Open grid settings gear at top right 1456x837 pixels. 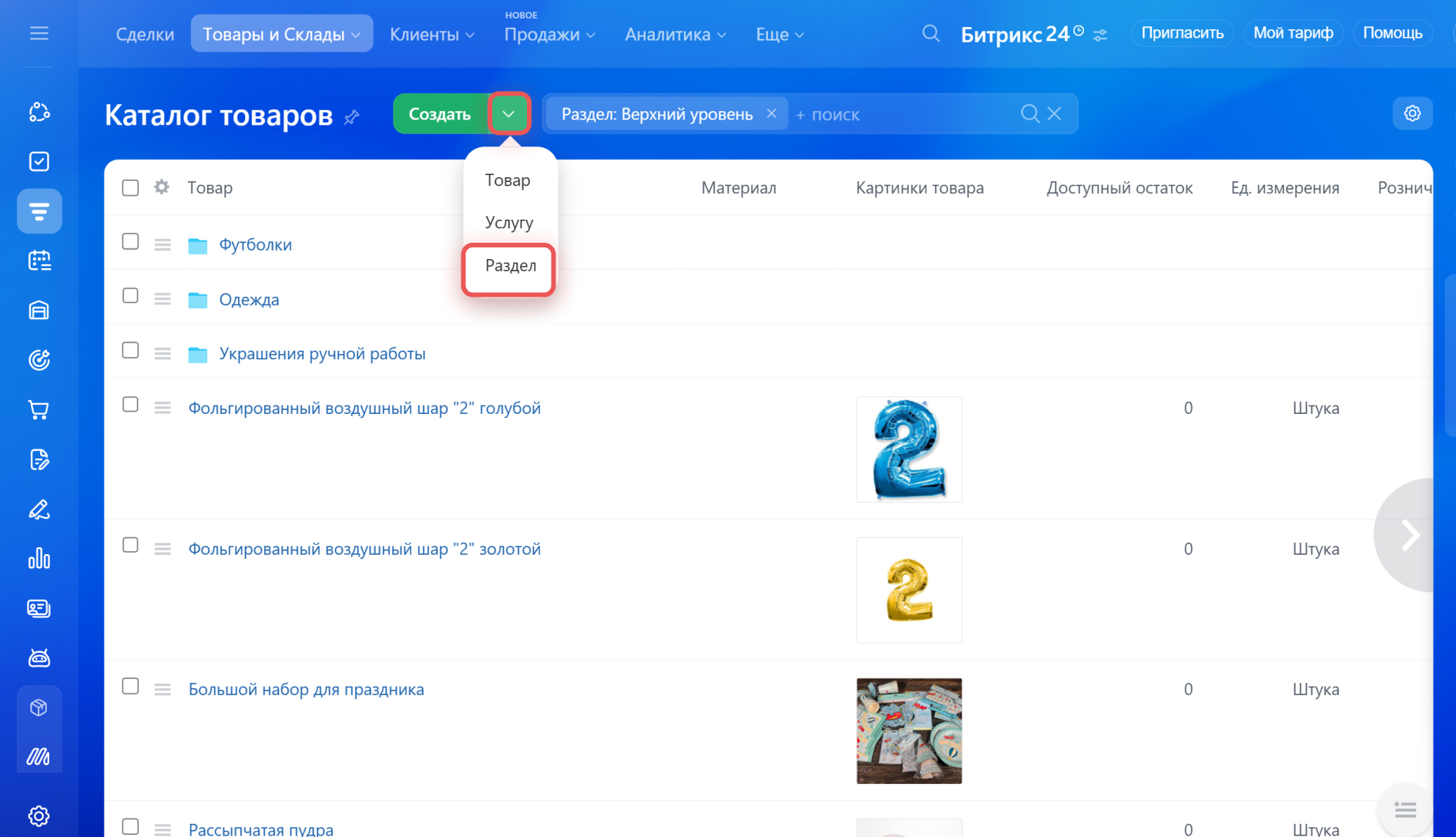pyautogui.click(x=1412, y=113)
